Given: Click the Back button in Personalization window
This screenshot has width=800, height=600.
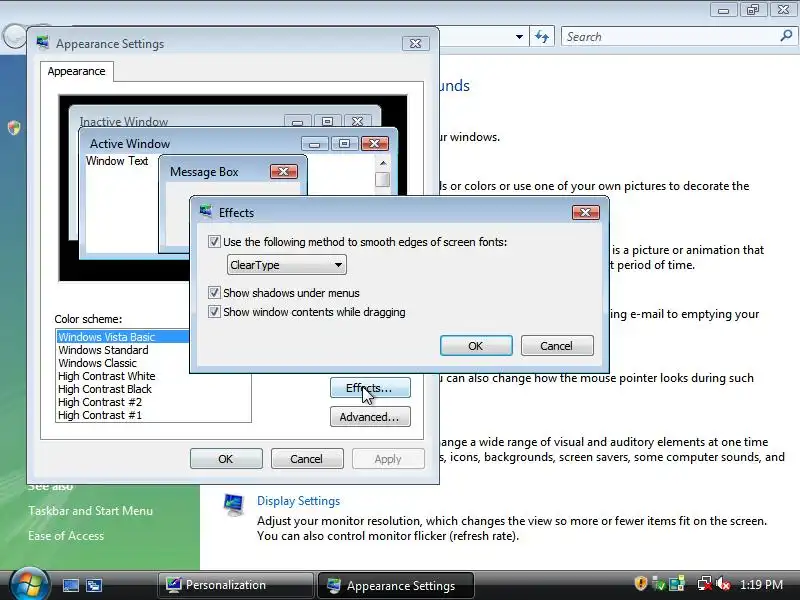Looking at the screenshot, I should click(14, 36).
